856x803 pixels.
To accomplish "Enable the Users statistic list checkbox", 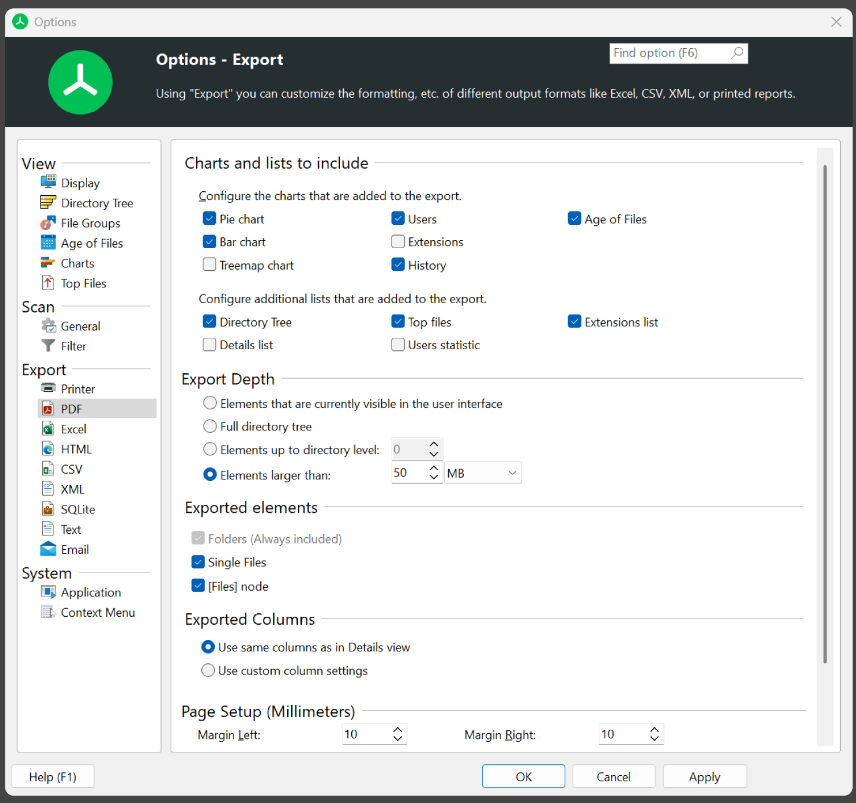I will 398,345.
